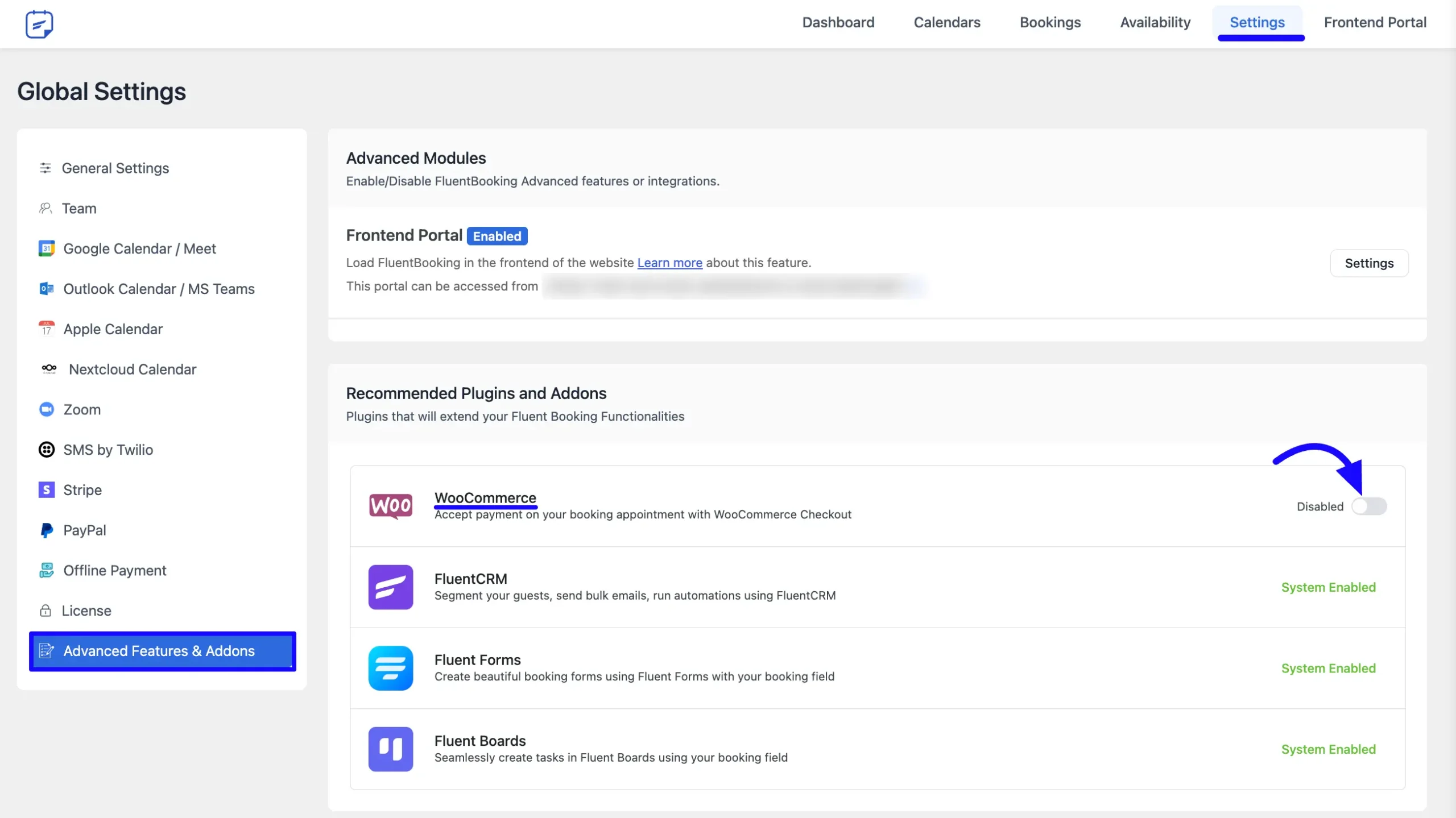
Task: Open the Frontend Portal top menu item
Action: pos(1375,23)
